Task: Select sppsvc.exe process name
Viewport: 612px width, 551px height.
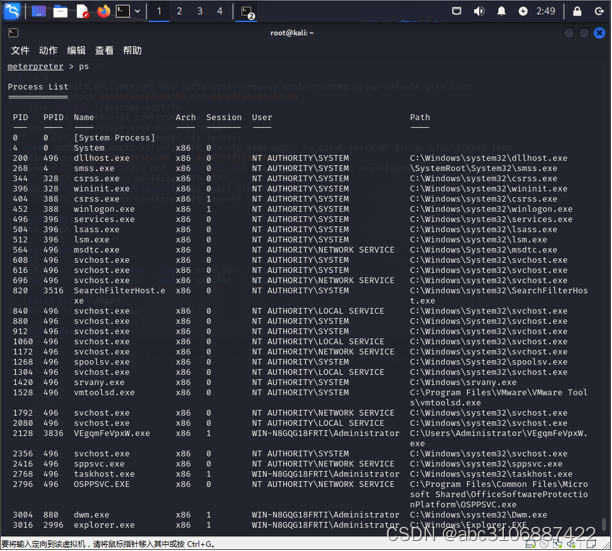Action: tap(99, 464)
